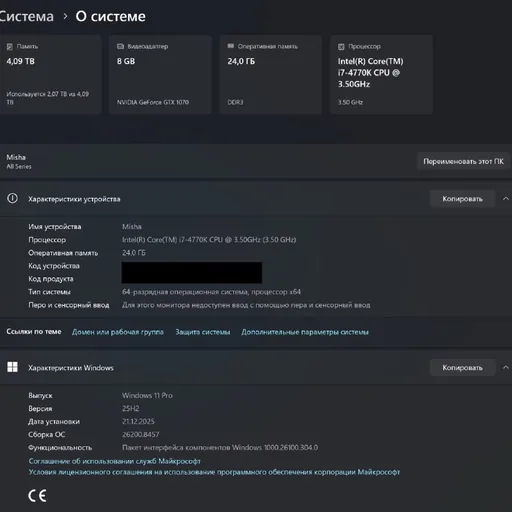512x512 pixels.
Task: Click Используется 2,07 ТВ из 4,09 text
Action: point(48,98)
